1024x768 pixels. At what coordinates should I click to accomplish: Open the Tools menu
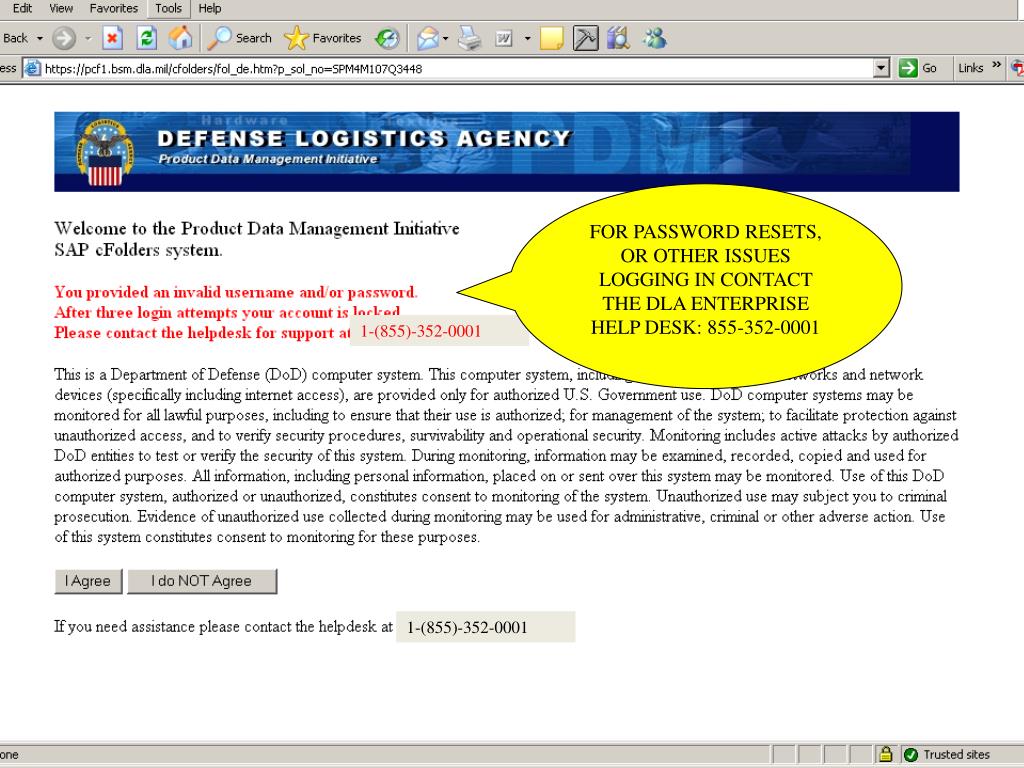(x=168, y=8)
